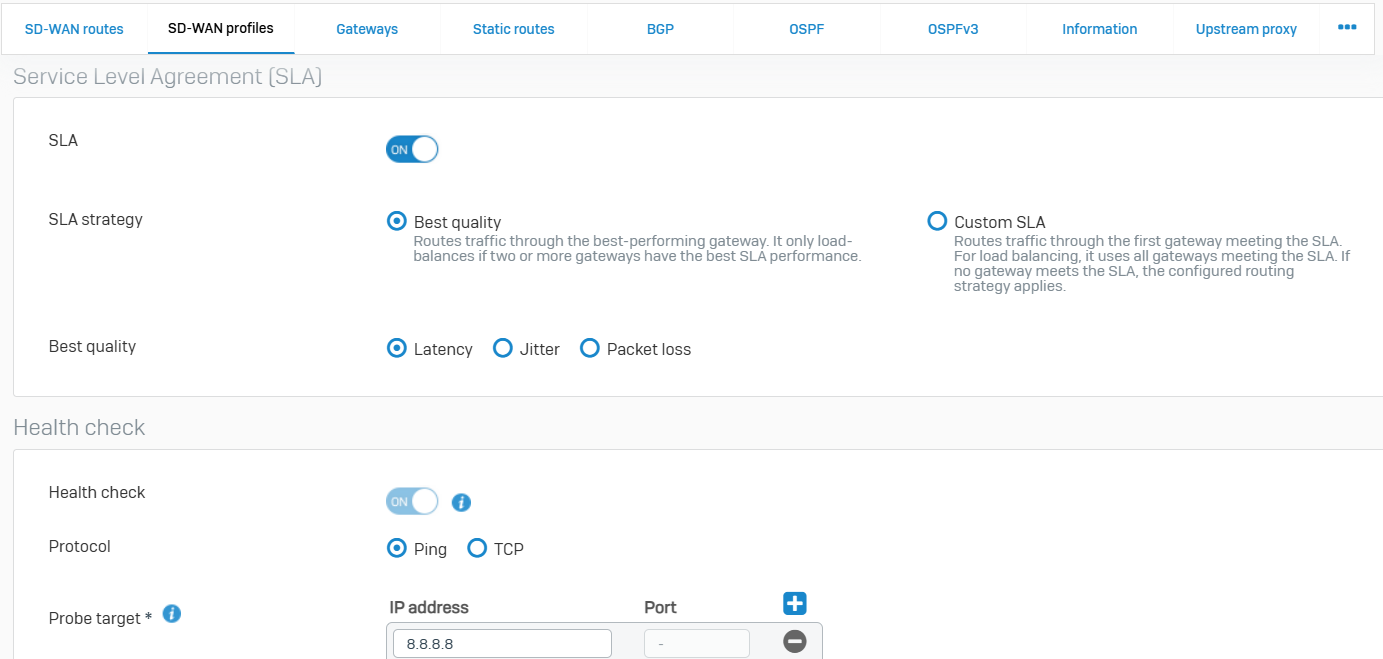Choose Packet loss as quality metric

coord(590,348)
